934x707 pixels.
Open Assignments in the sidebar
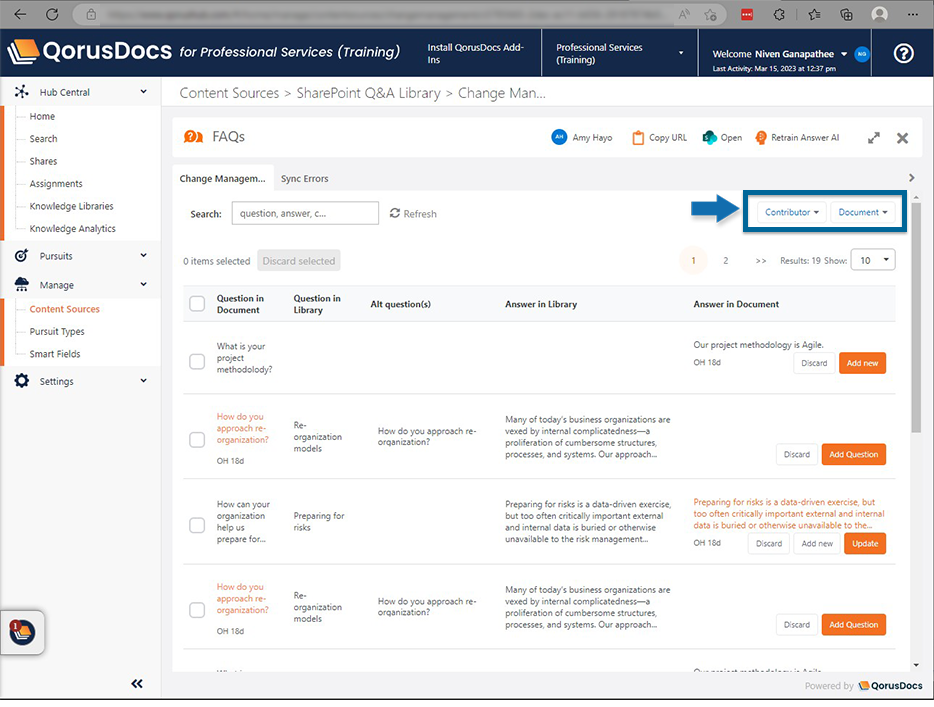56,183
